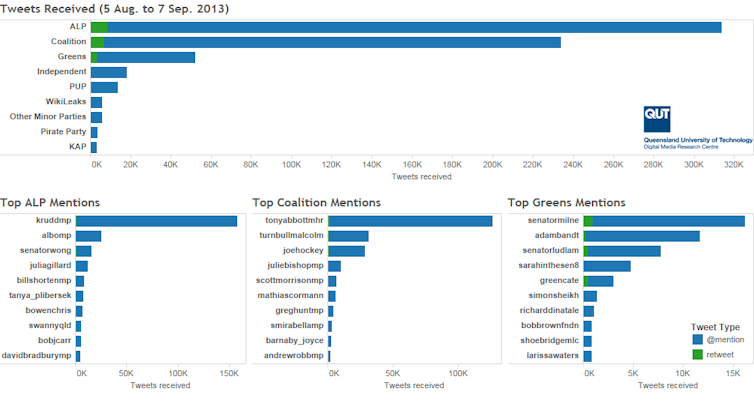Click the 'juliagillard' label

click(x=50, y=265)
